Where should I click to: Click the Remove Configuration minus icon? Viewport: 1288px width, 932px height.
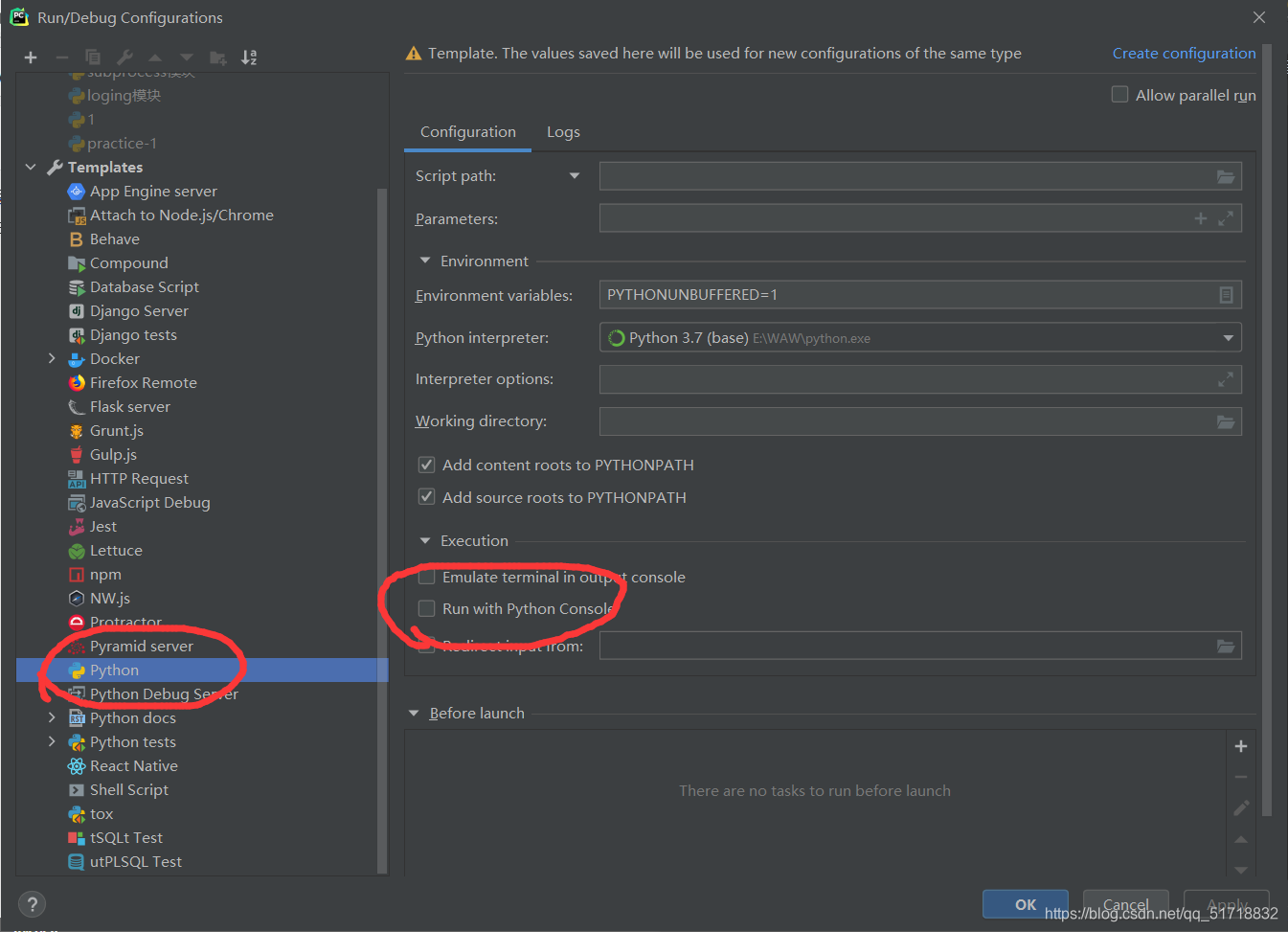click(61, 57)
